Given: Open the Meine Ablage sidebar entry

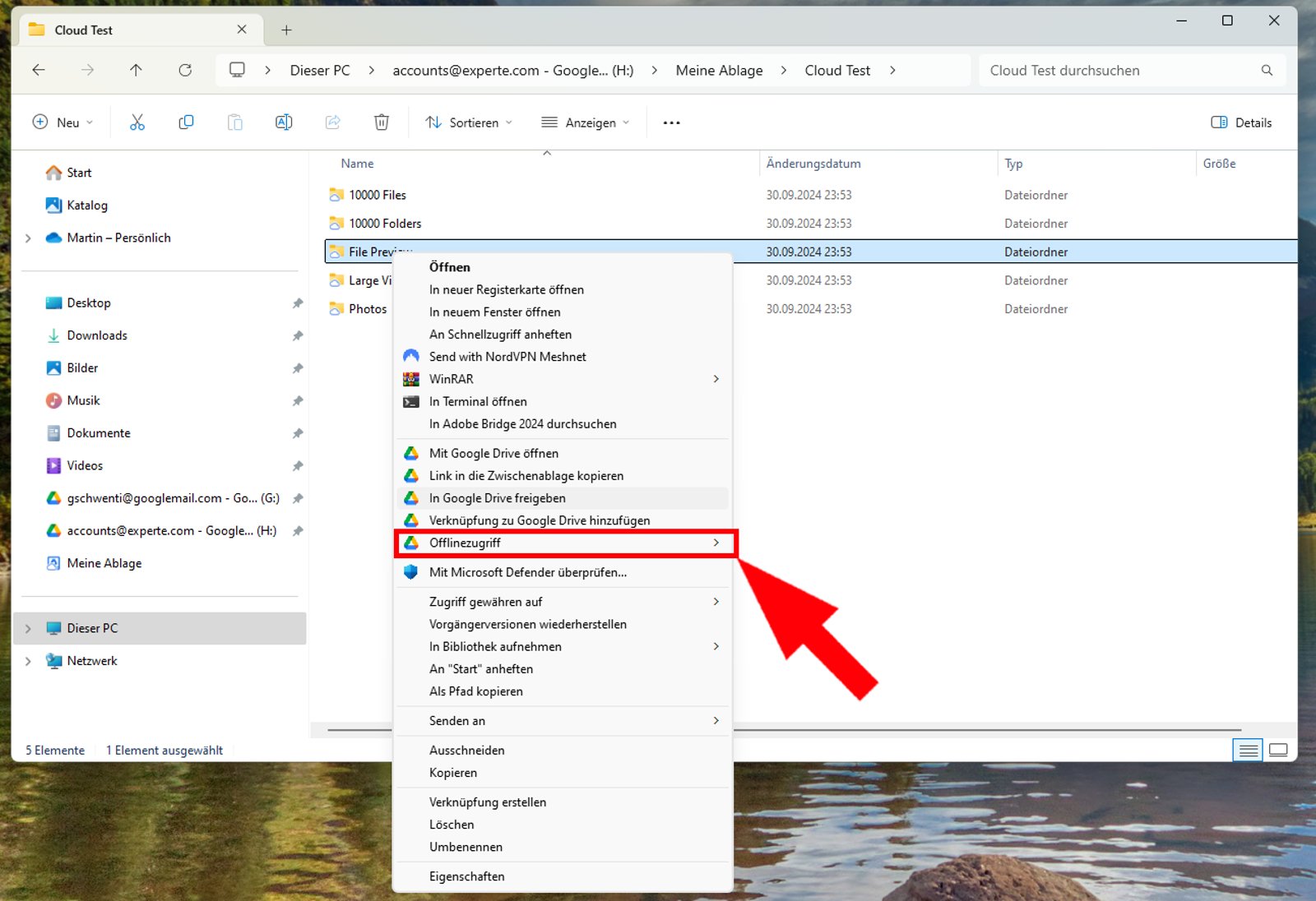Looking at the screenshot, I should pyautogui.click(x=104, y=563).
